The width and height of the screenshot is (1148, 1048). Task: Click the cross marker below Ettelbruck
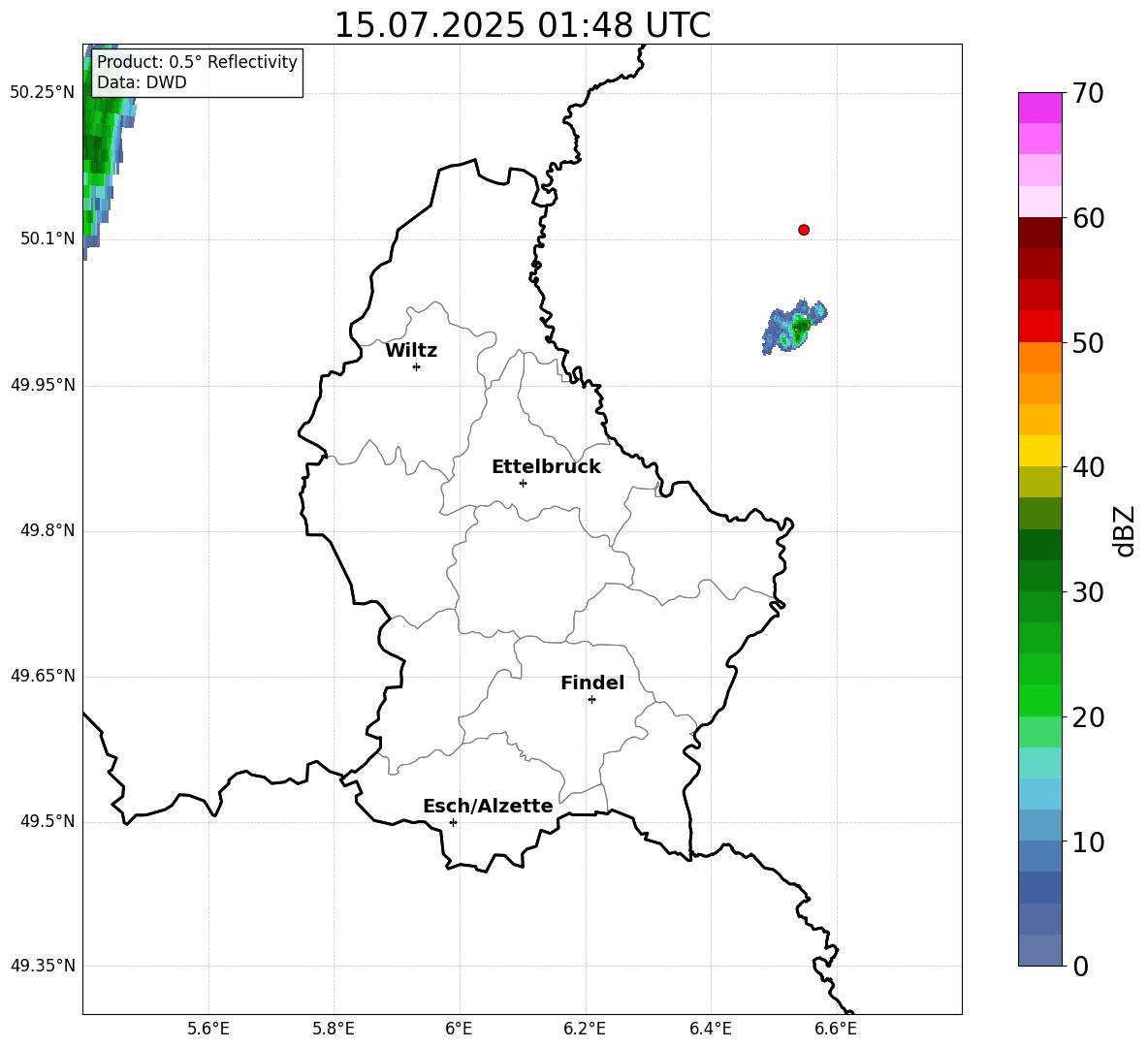click(523, 483)
